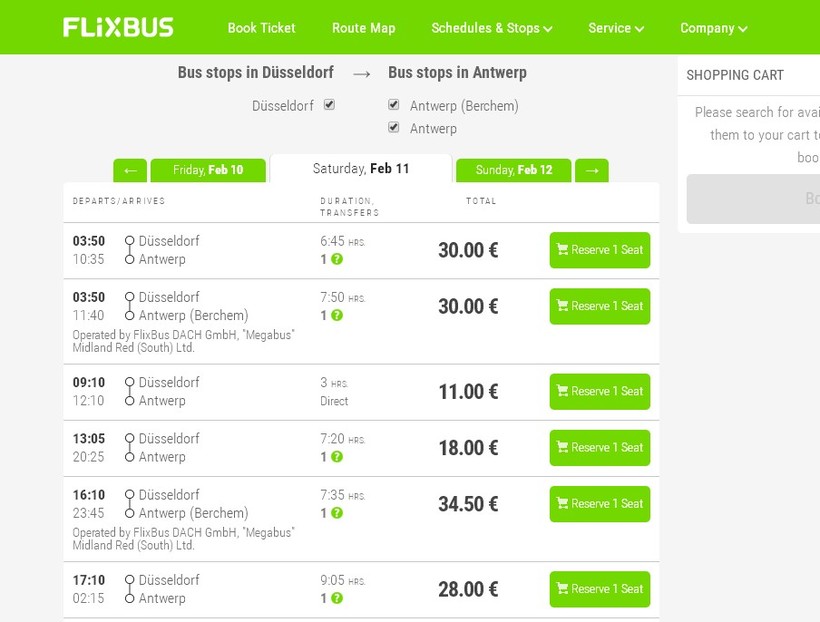Open the Service dropdown menu
The width and height of the screenshot is (820, 622).
coord(615,28)
